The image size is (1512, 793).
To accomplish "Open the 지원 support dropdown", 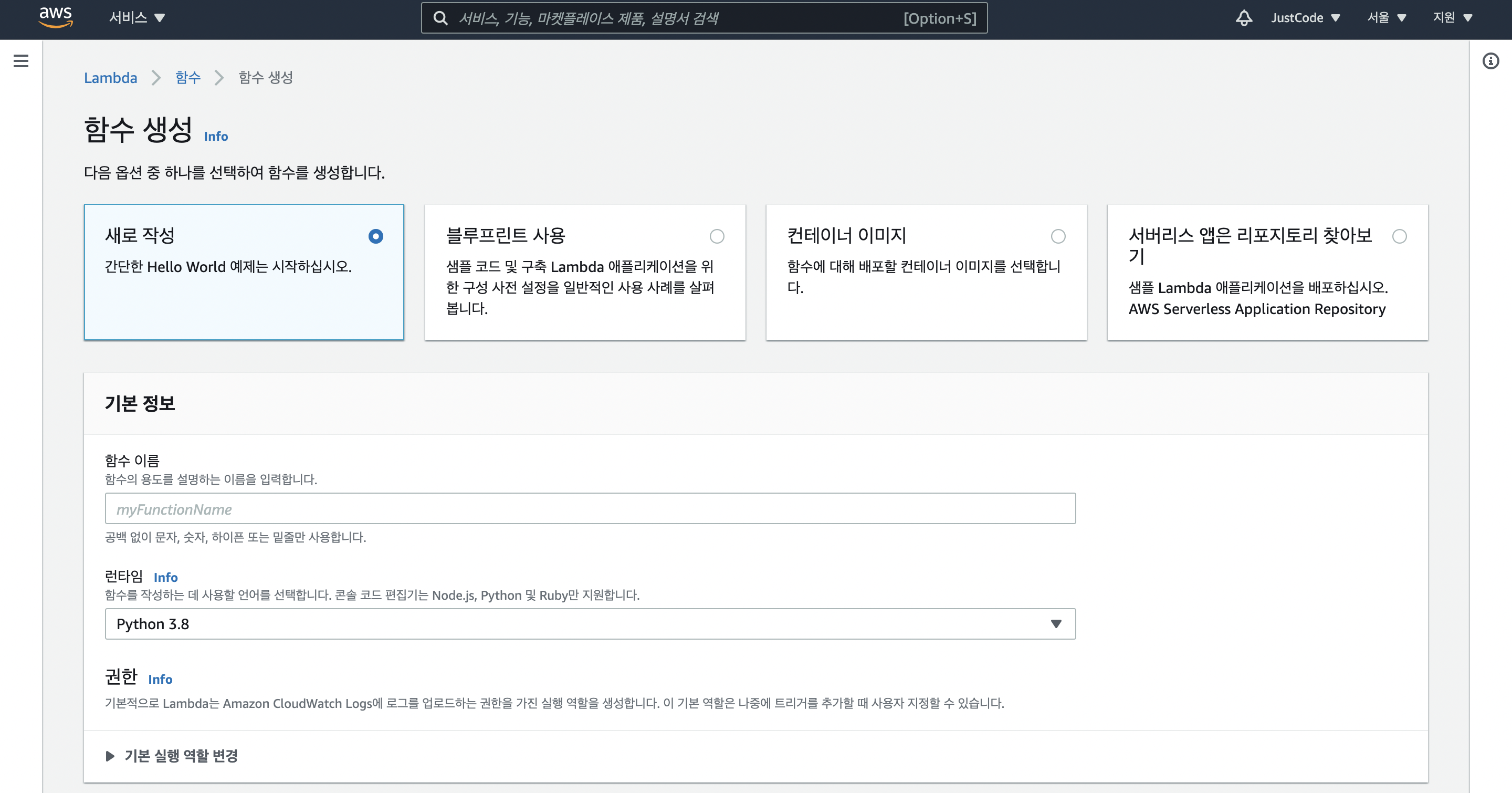I will tap(1453, 18).
